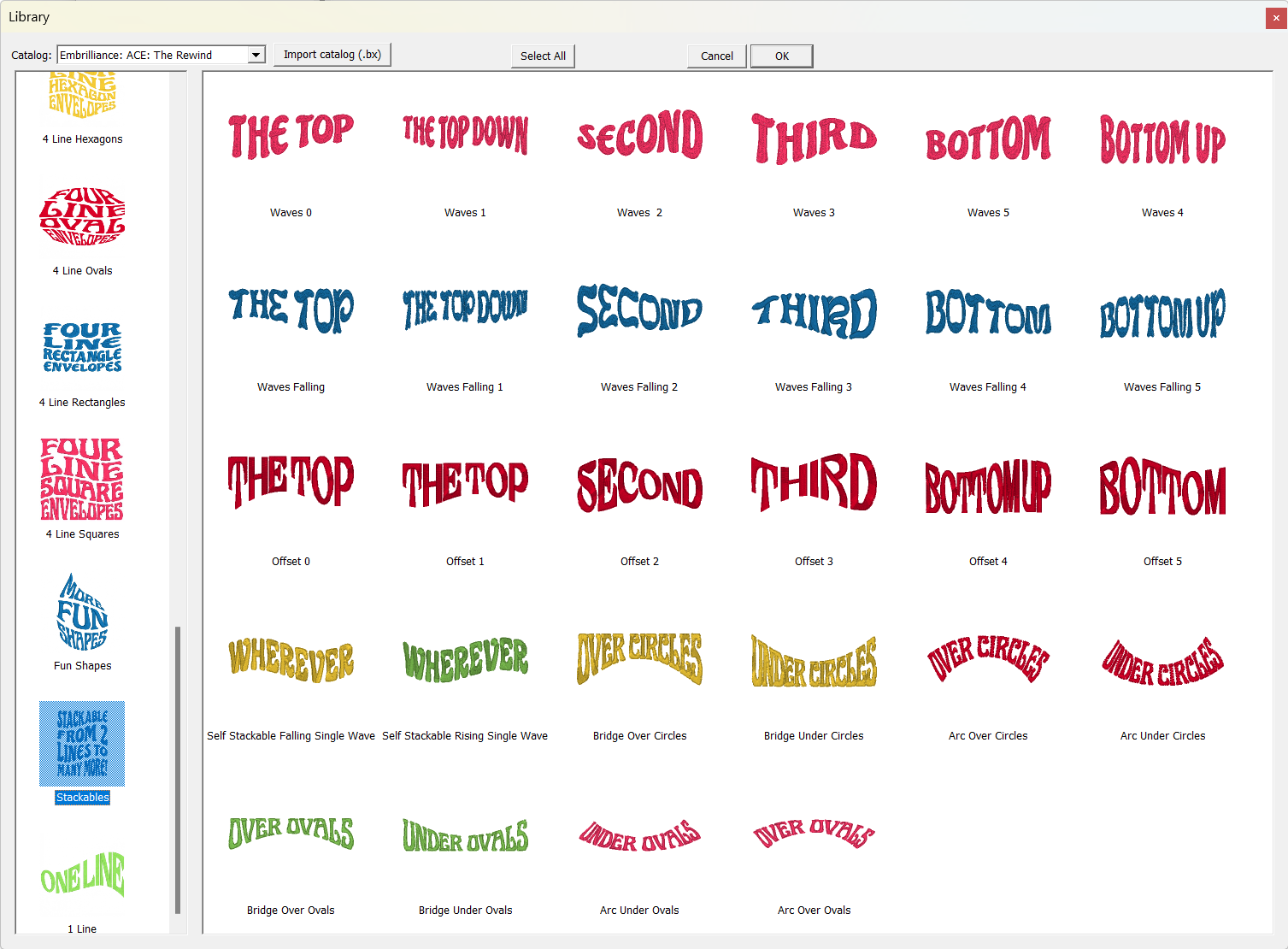Open the 4 Line Ovals category

coord(82,218)
